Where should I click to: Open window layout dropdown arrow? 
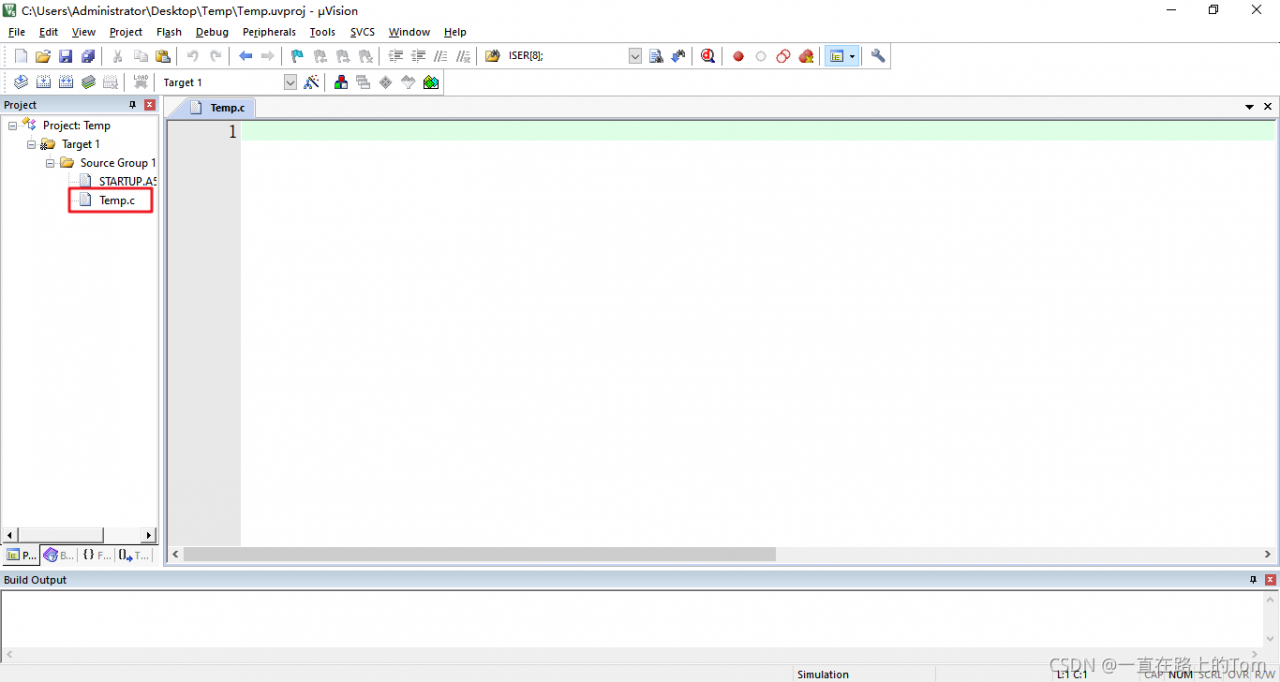pos(852,57)
